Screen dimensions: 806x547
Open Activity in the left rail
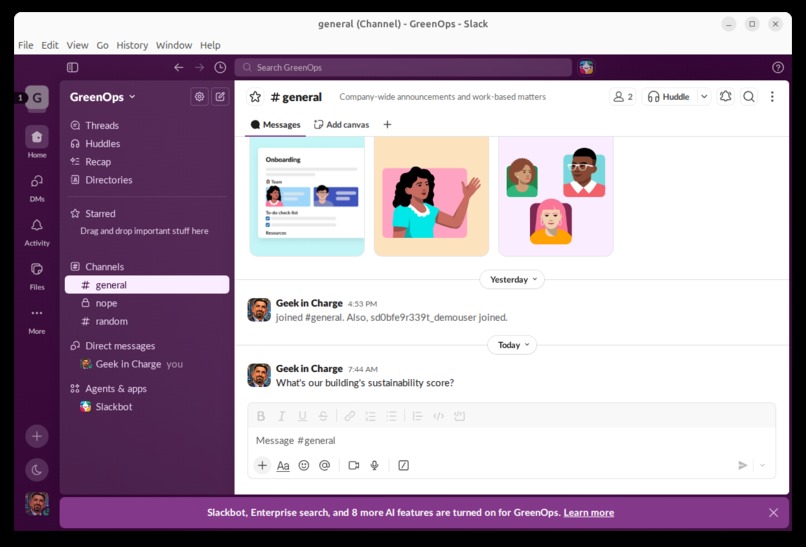tap(37, 232)
